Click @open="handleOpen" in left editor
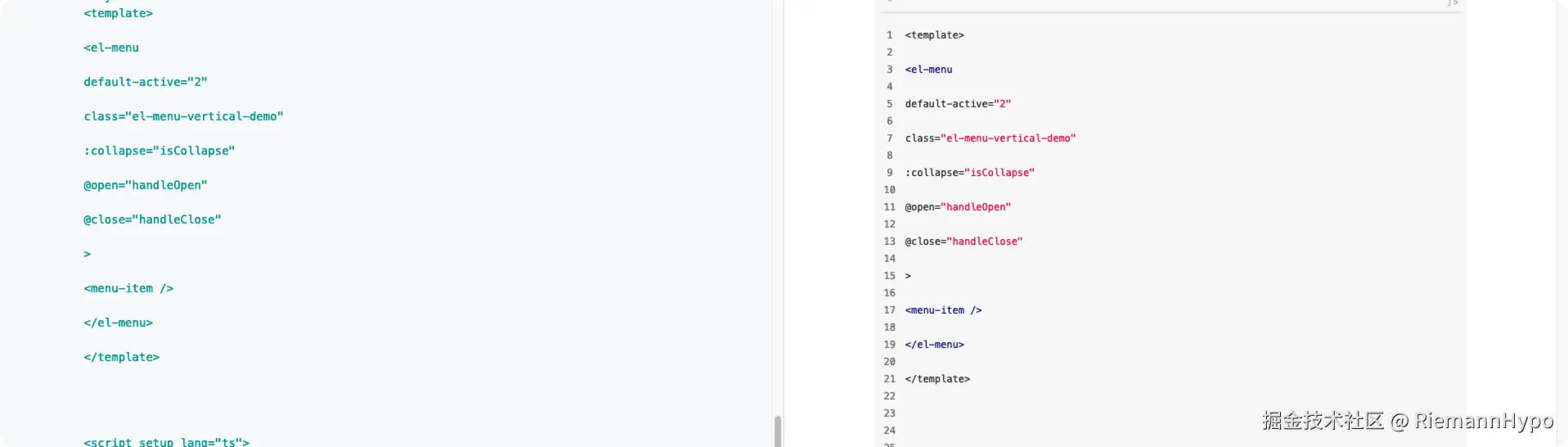Viewport: 1568px width, 447px height. click(x=146, y=185)
